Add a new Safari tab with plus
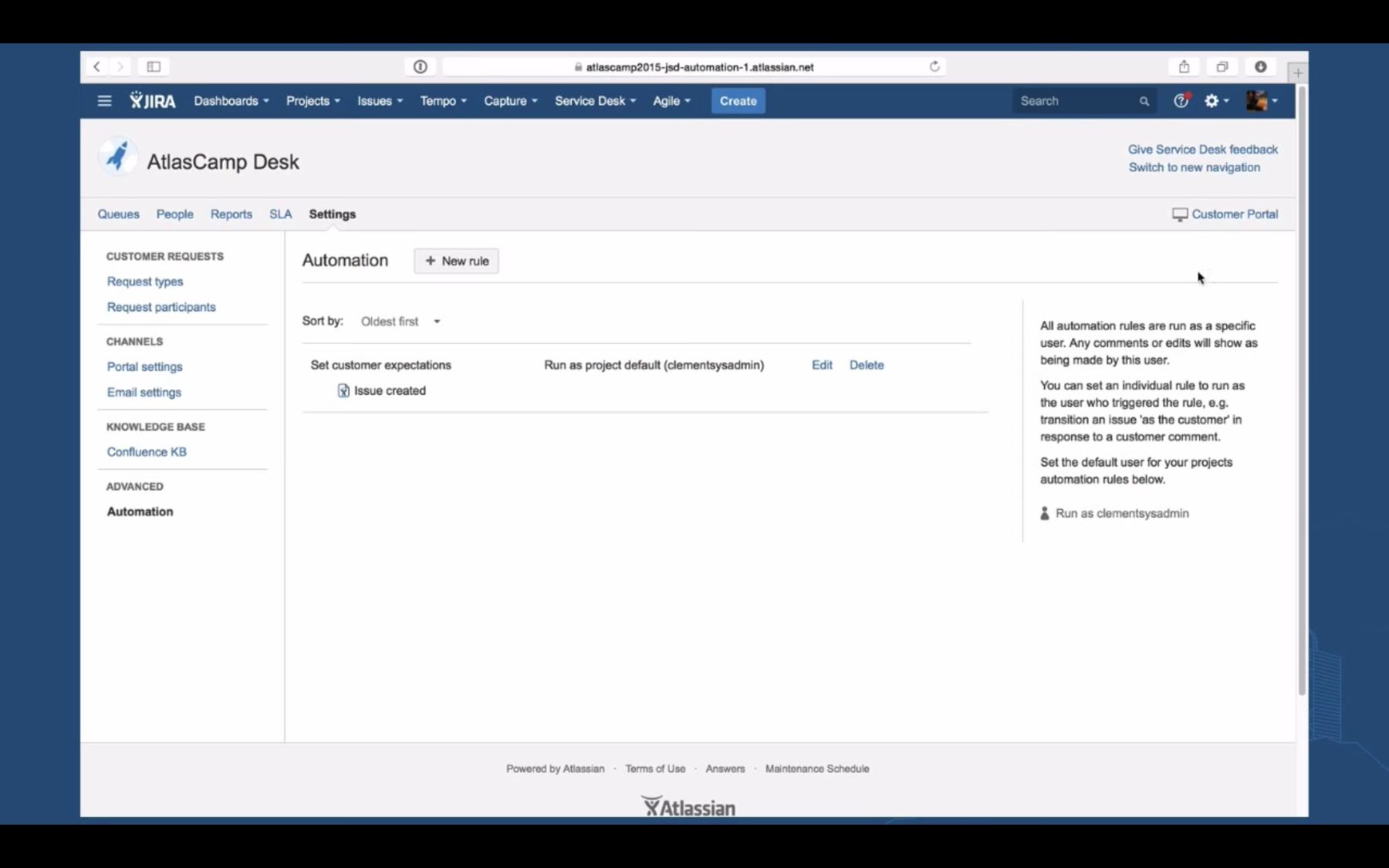Screen dimensions: 1389x868 1298,73
